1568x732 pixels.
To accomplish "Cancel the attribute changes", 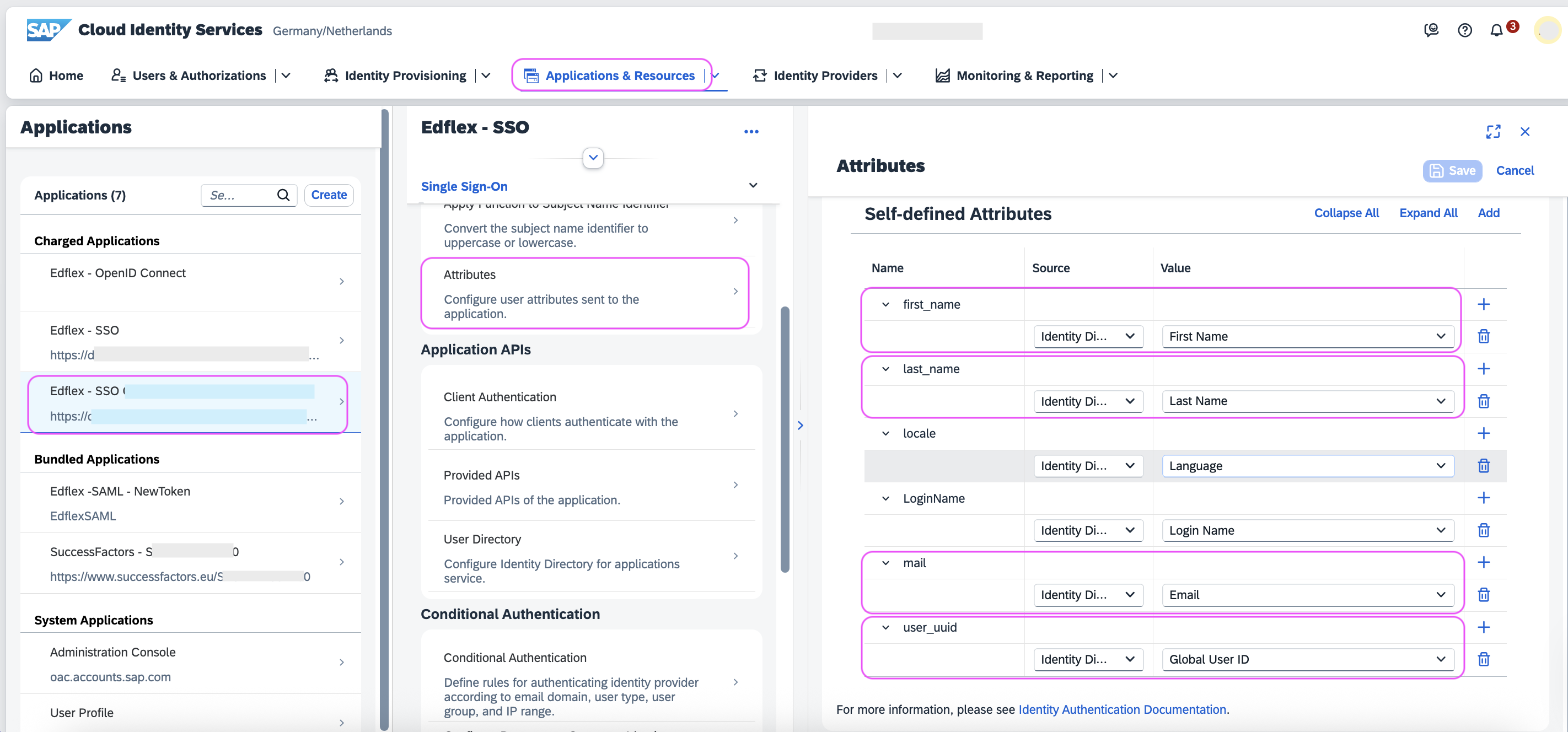I will click(x=1515, y=170).
